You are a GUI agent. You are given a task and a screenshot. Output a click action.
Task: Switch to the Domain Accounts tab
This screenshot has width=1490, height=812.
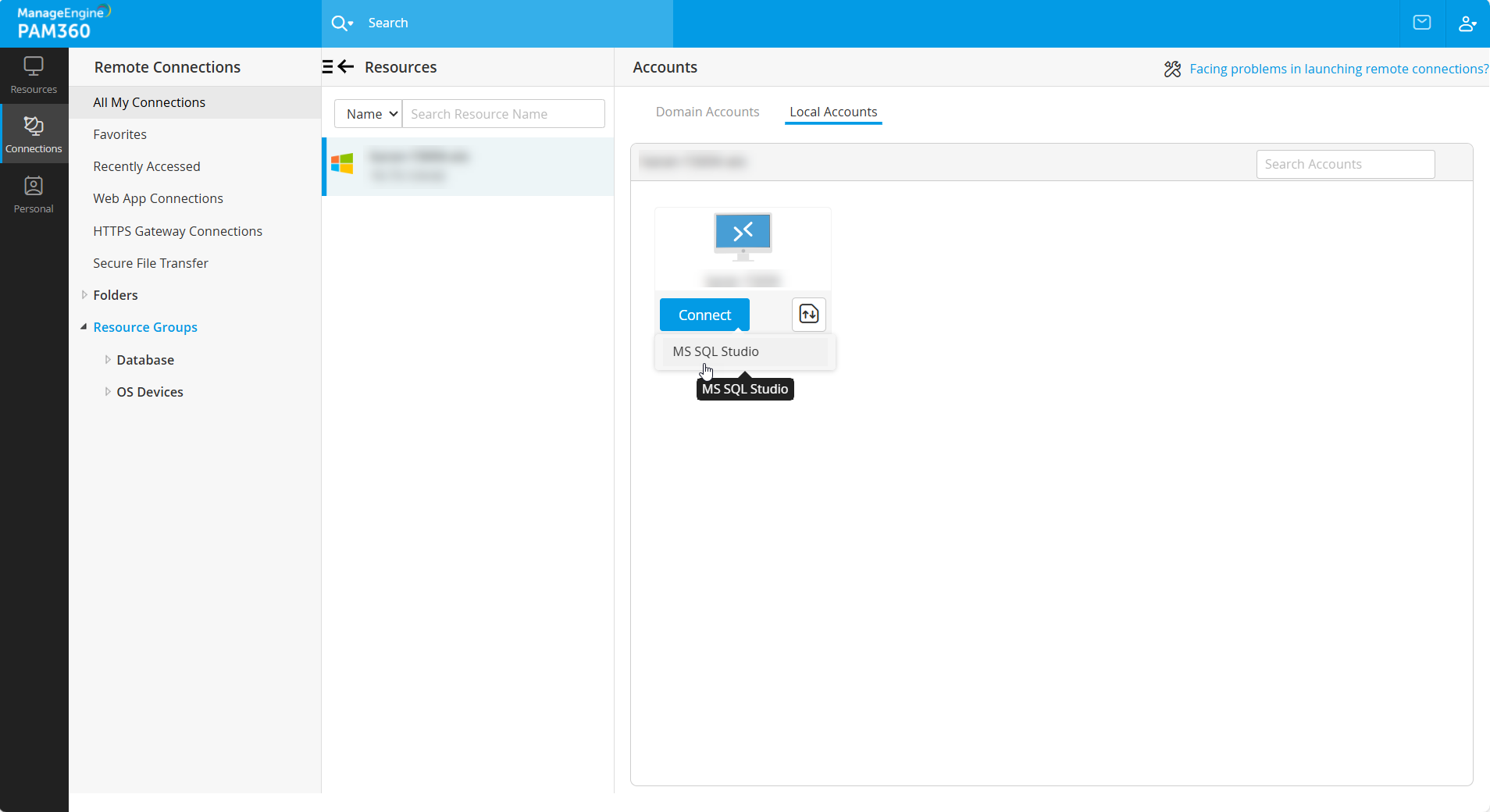pyautogui.click(x=707, y=112)
